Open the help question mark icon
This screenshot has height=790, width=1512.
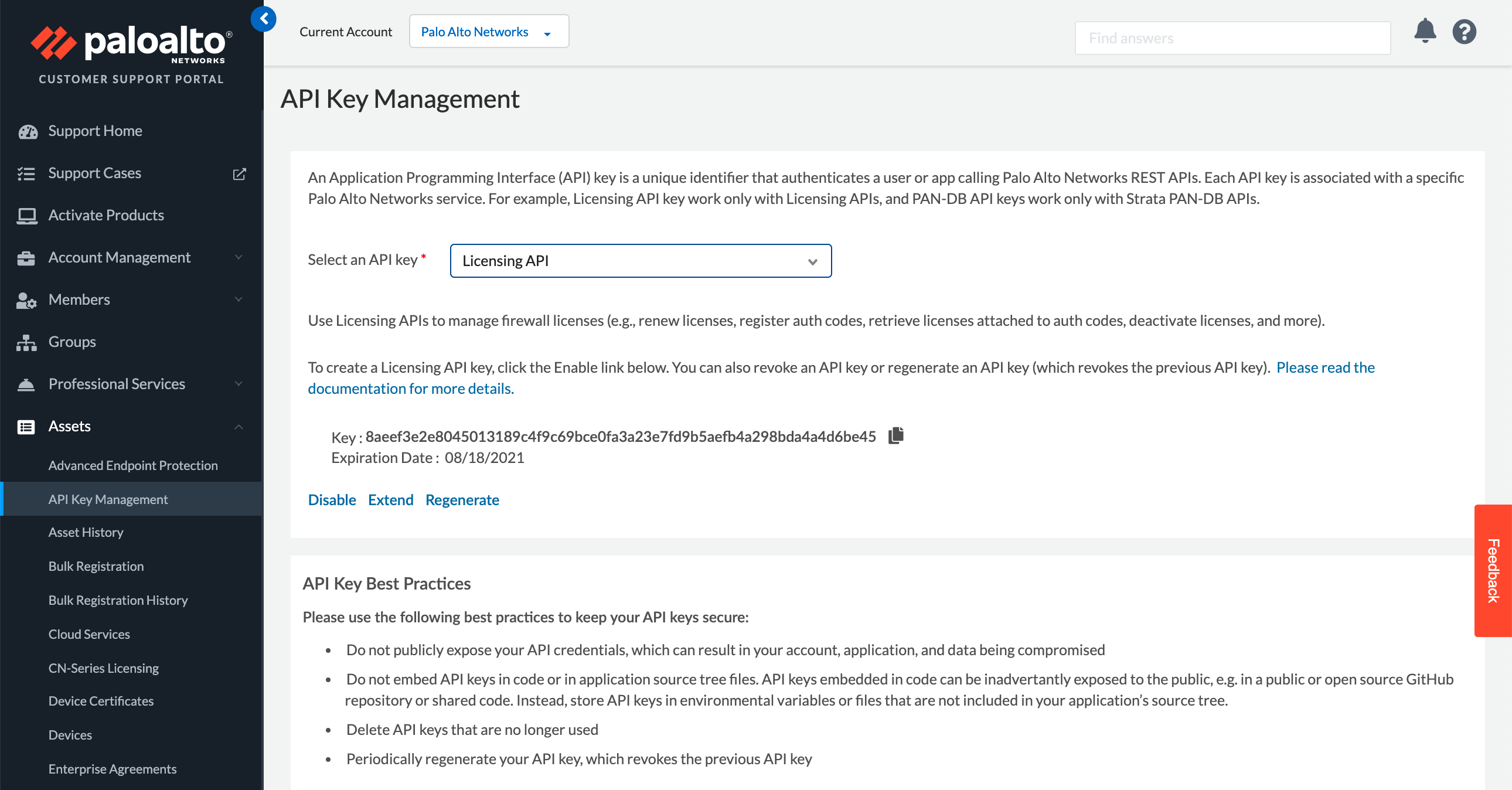coord(1464,32)
